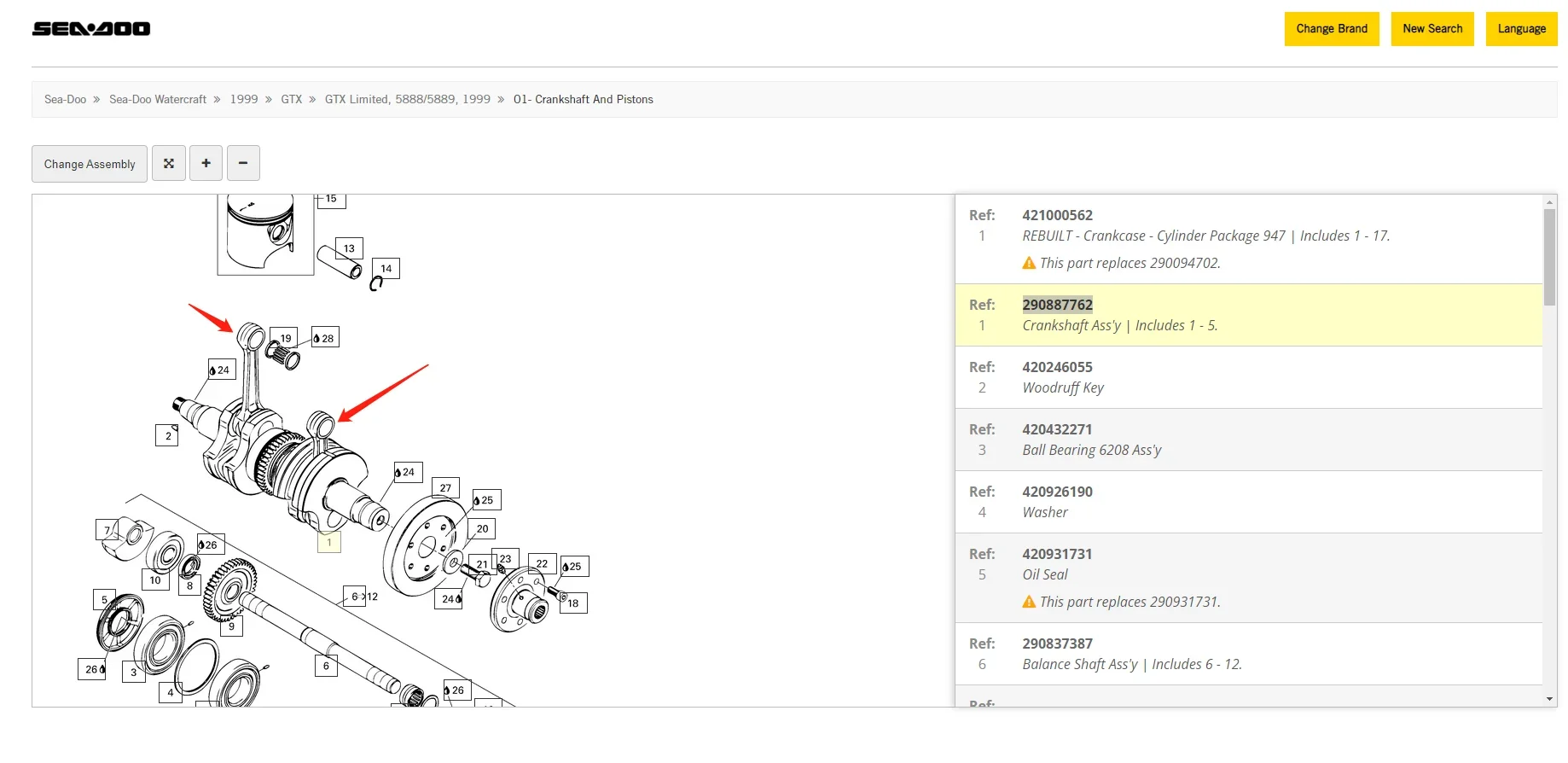Viewport: 1568px width, 763px height.
Task: Select part number 420926190 Washer
Action: click(x=1057, y=492)
